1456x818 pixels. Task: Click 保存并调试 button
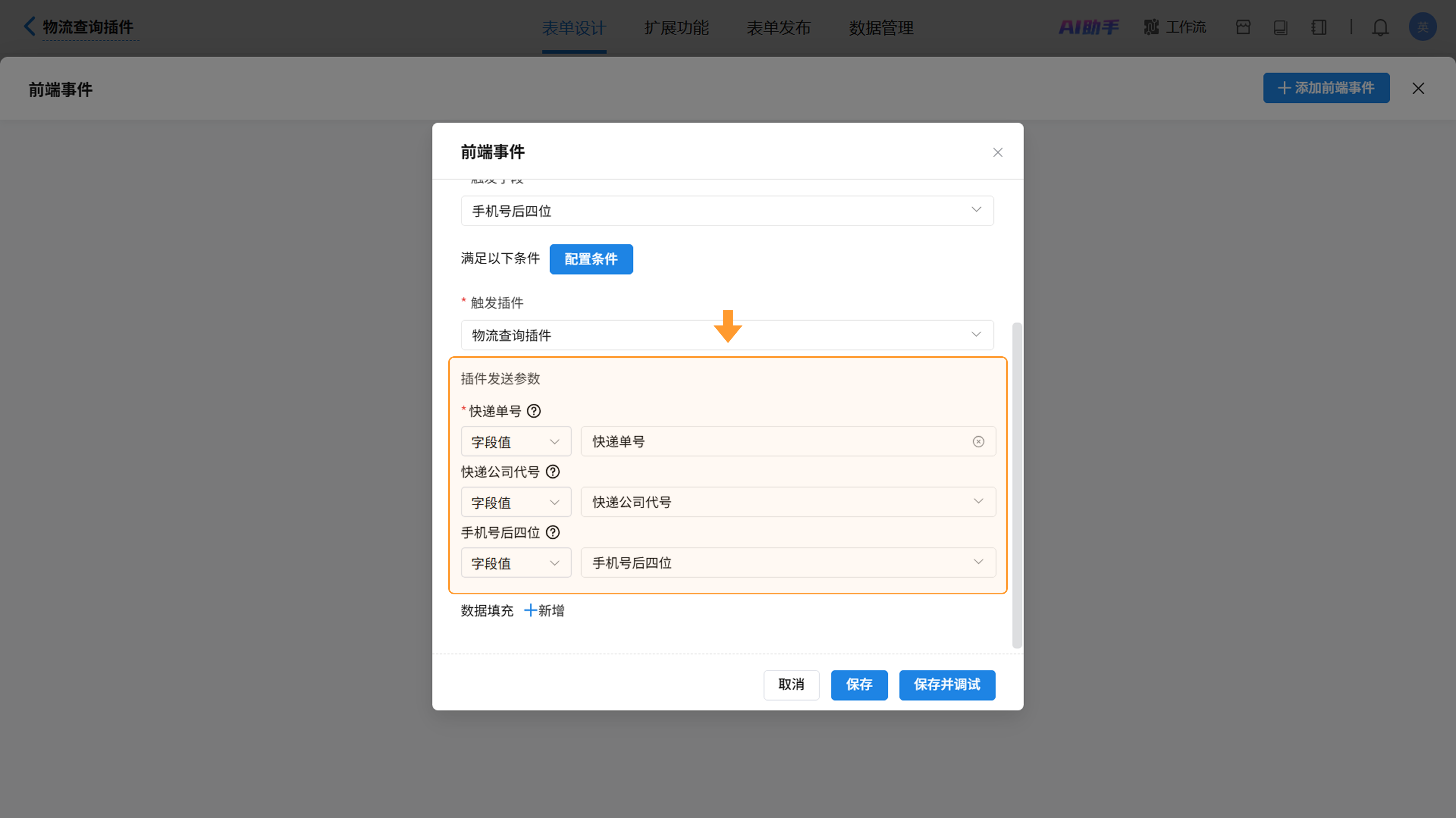pyautogui.click(x=947, y=685)
